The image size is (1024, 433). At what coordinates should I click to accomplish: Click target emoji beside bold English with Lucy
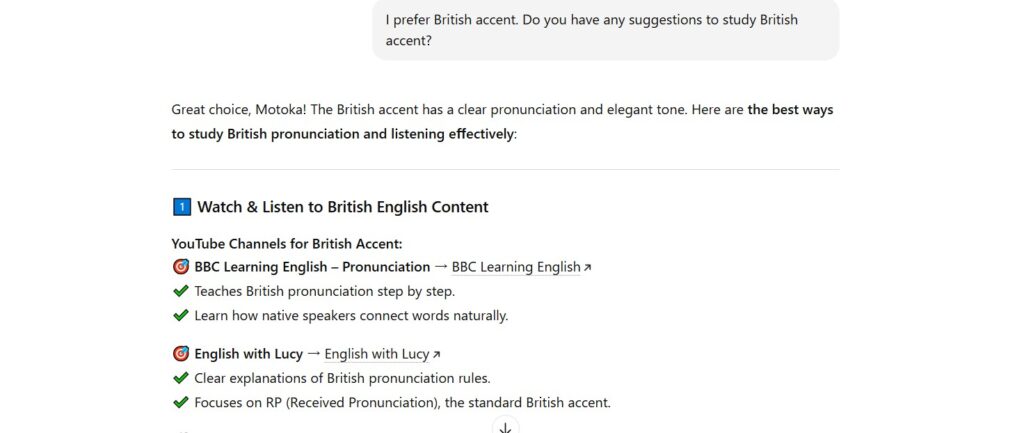click(181, 354)
